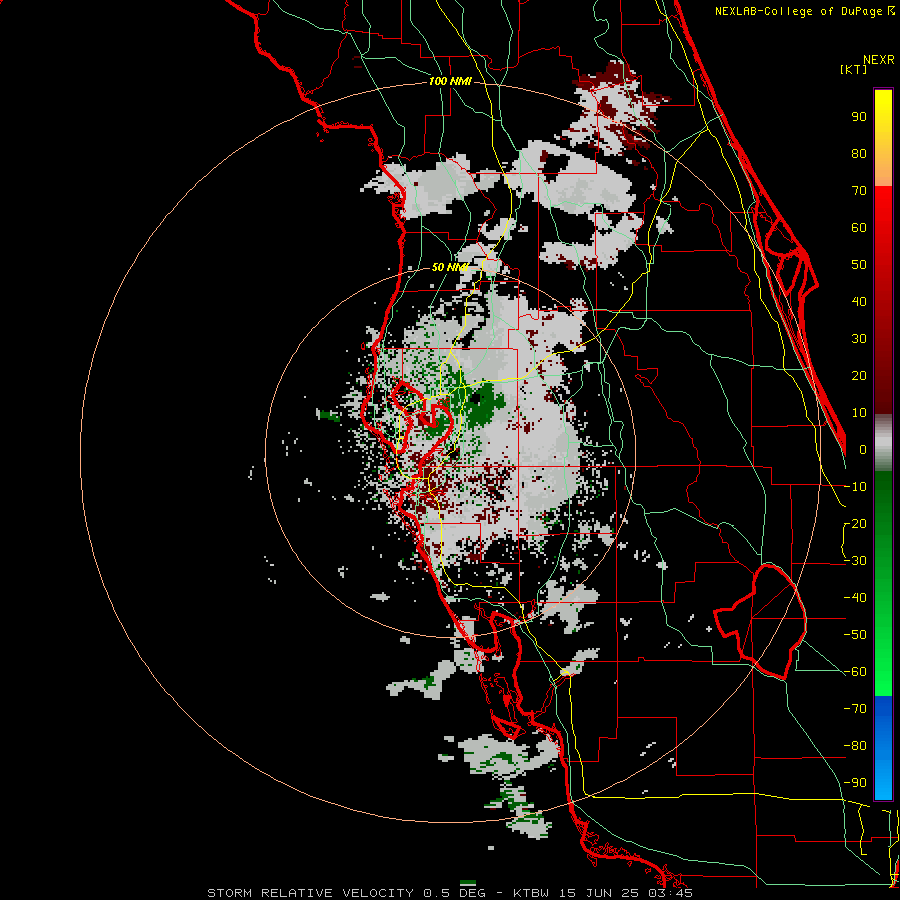Screen dimensions: 900x900
Task: Click the 70 value on the velocity scale
Action: (859, 191)
